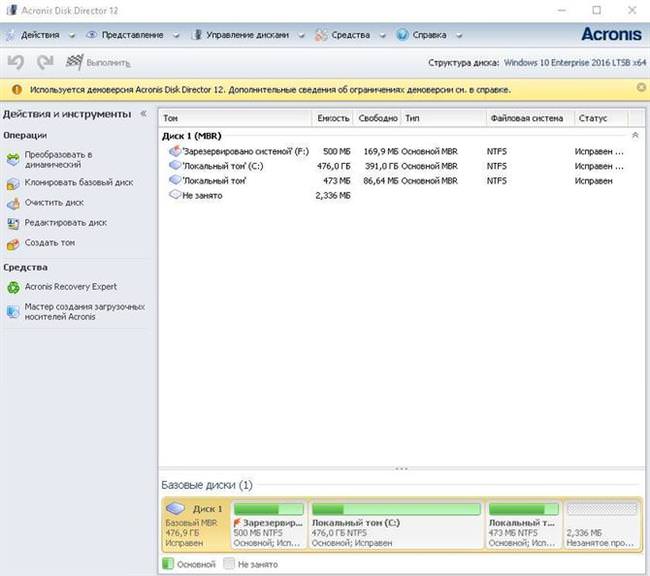This screenshot has width=650, height=576.
Task: Select Зарезервир... 500 МБ partition block
Action: pyautogui.click(x=269, y=525)
